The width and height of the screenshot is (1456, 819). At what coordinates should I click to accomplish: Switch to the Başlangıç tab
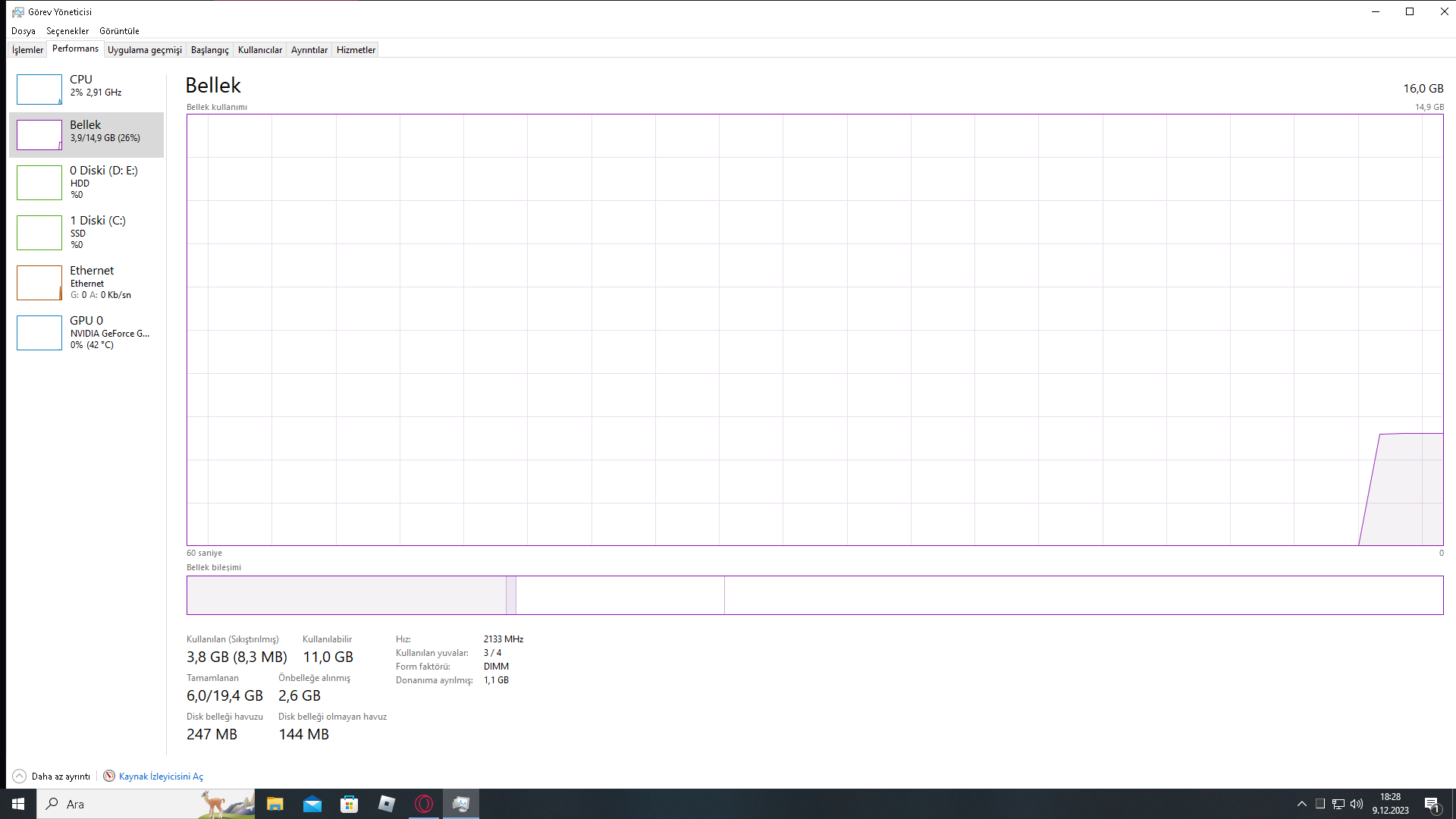point(209,50)
